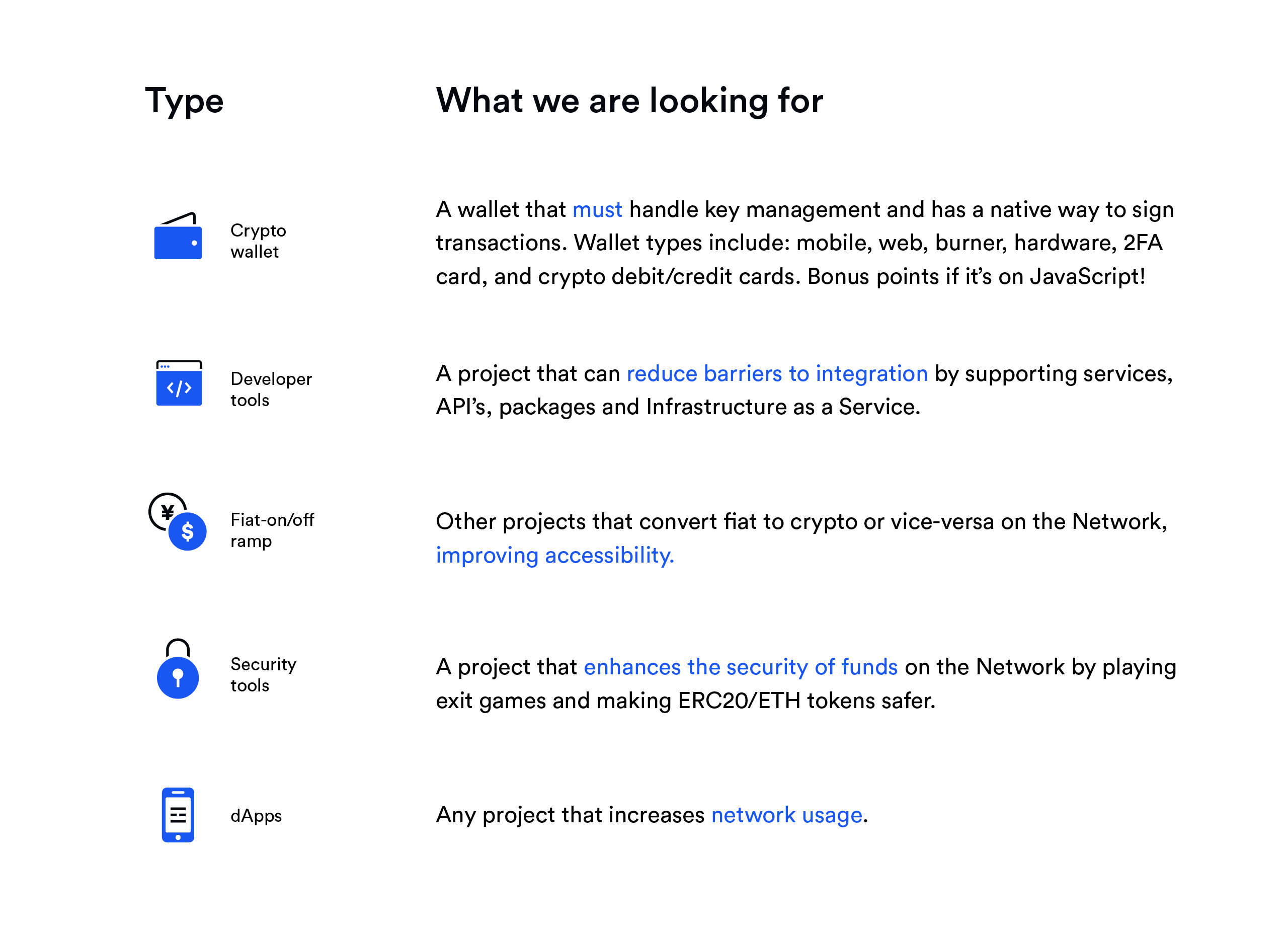Click the 'Fiat-on/off ramp' type label

coord(272,530)
